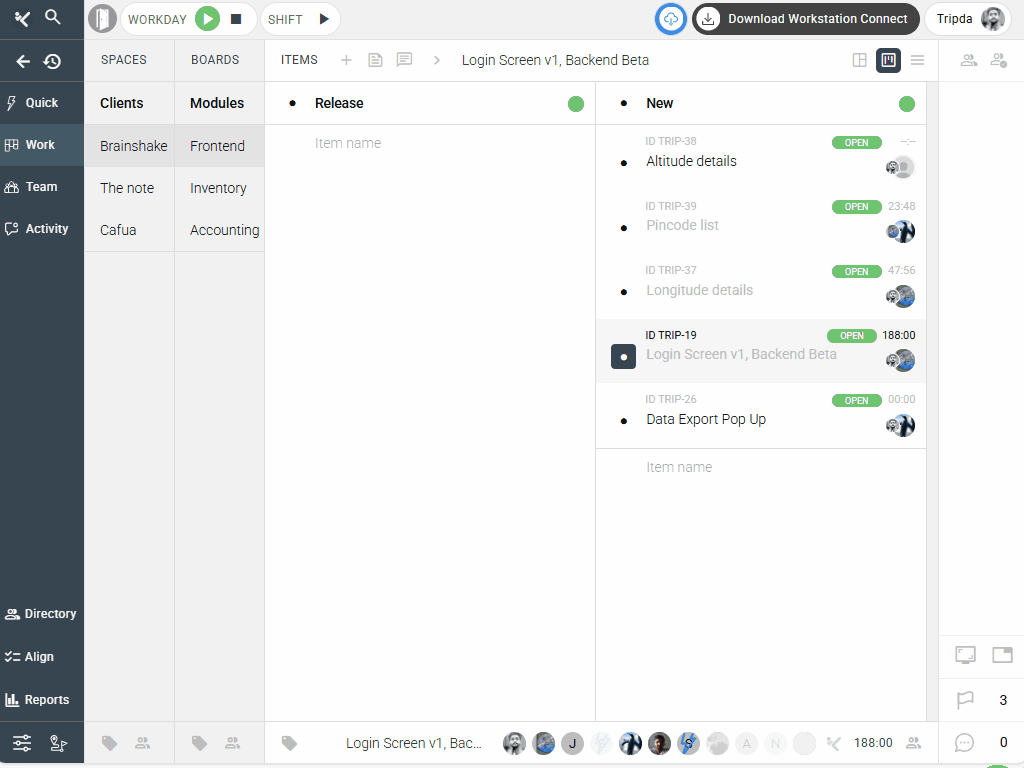This screenshot has width=1024, height=768.
Task: Click the search magnifier icon
Action: (53, 18)
